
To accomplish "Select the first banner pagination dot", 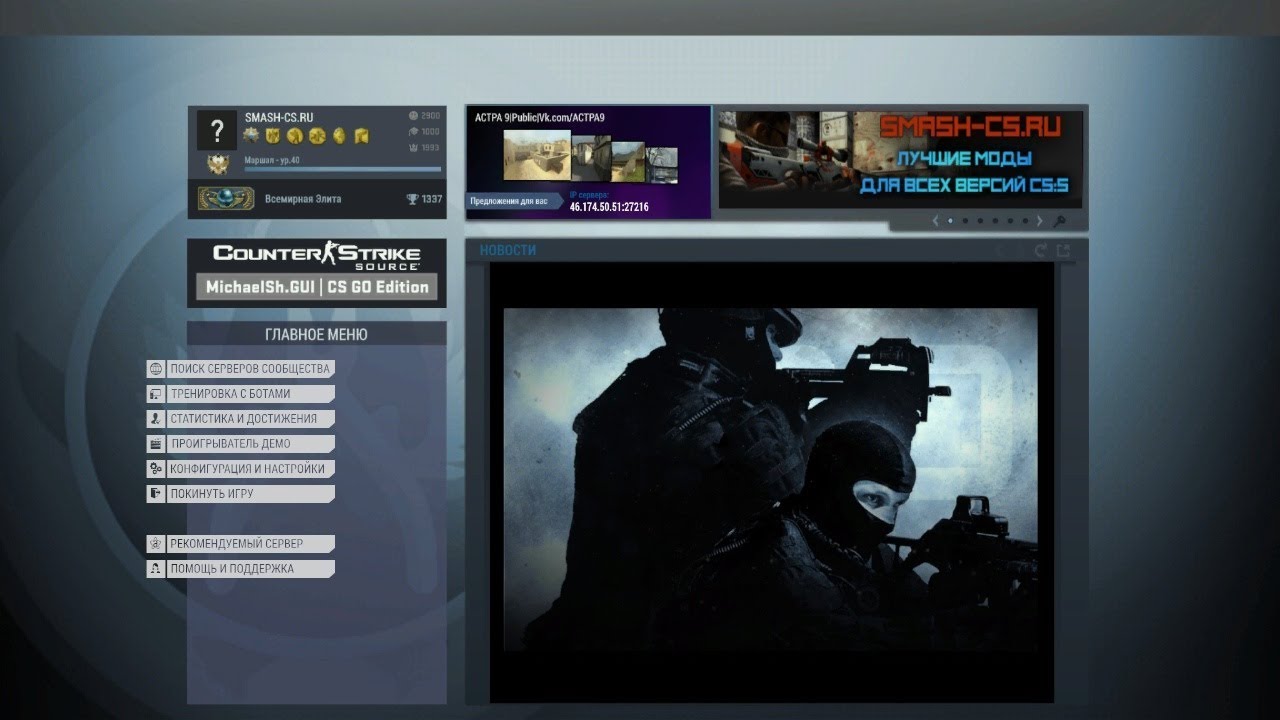I will coord(950,221).
